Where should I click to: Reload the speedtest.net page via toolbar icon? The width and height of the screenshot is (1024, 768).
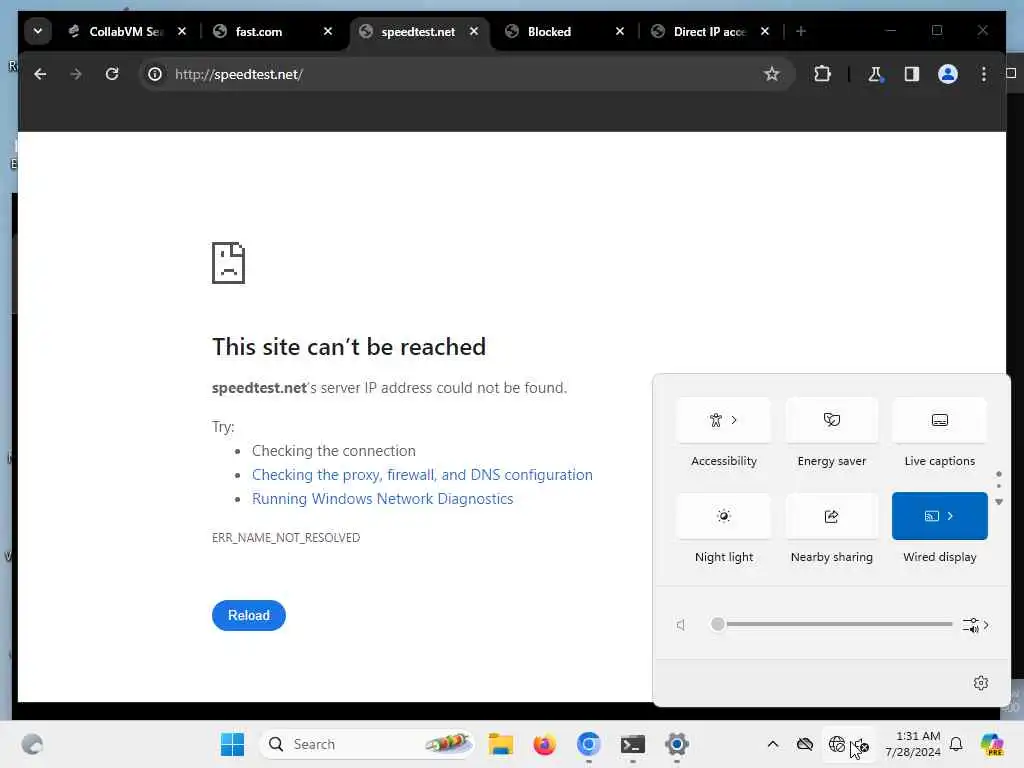112,74
